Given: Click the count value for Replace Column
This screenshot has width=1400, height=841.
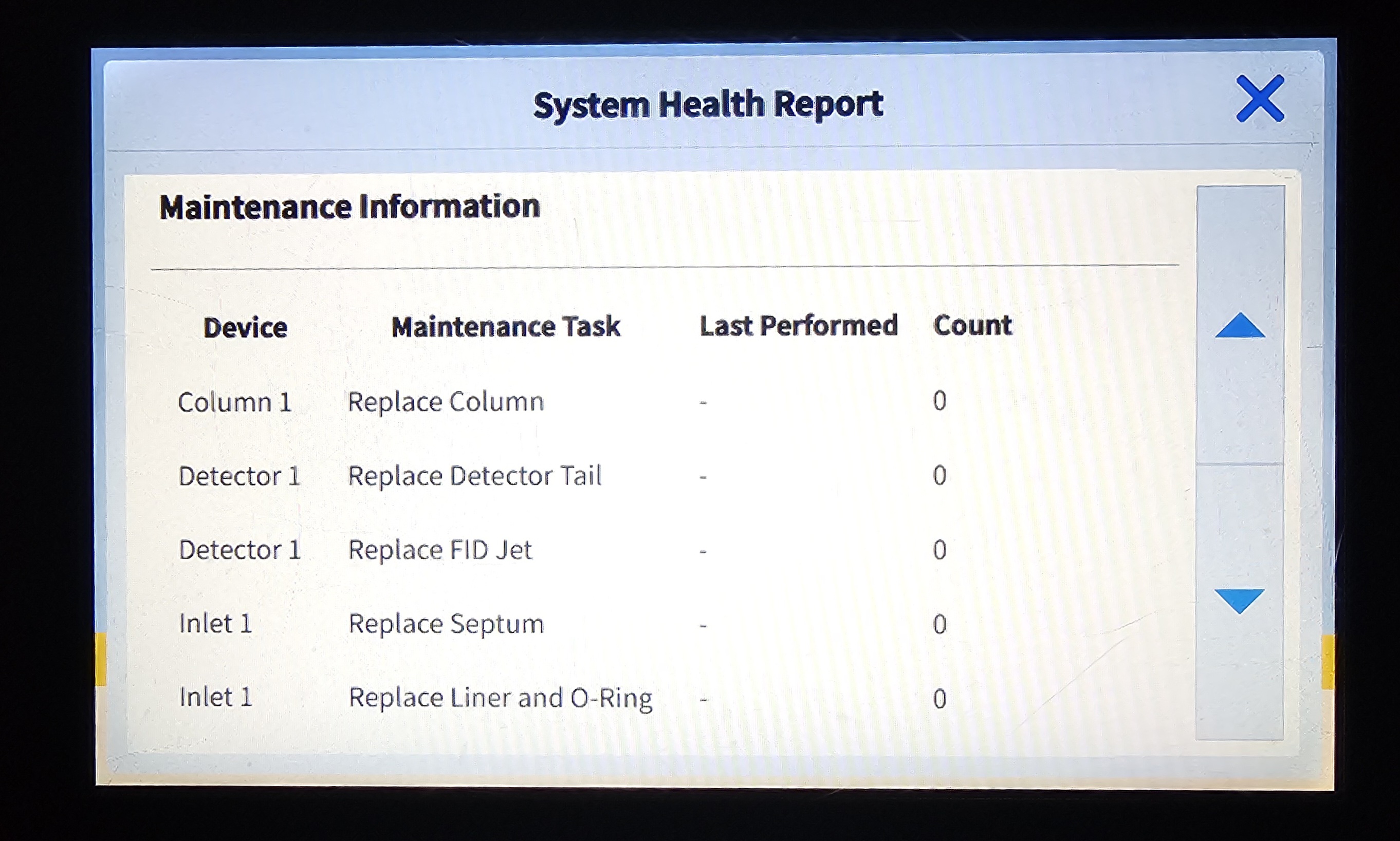Looking at the screenshot, I should click(940, 401).
